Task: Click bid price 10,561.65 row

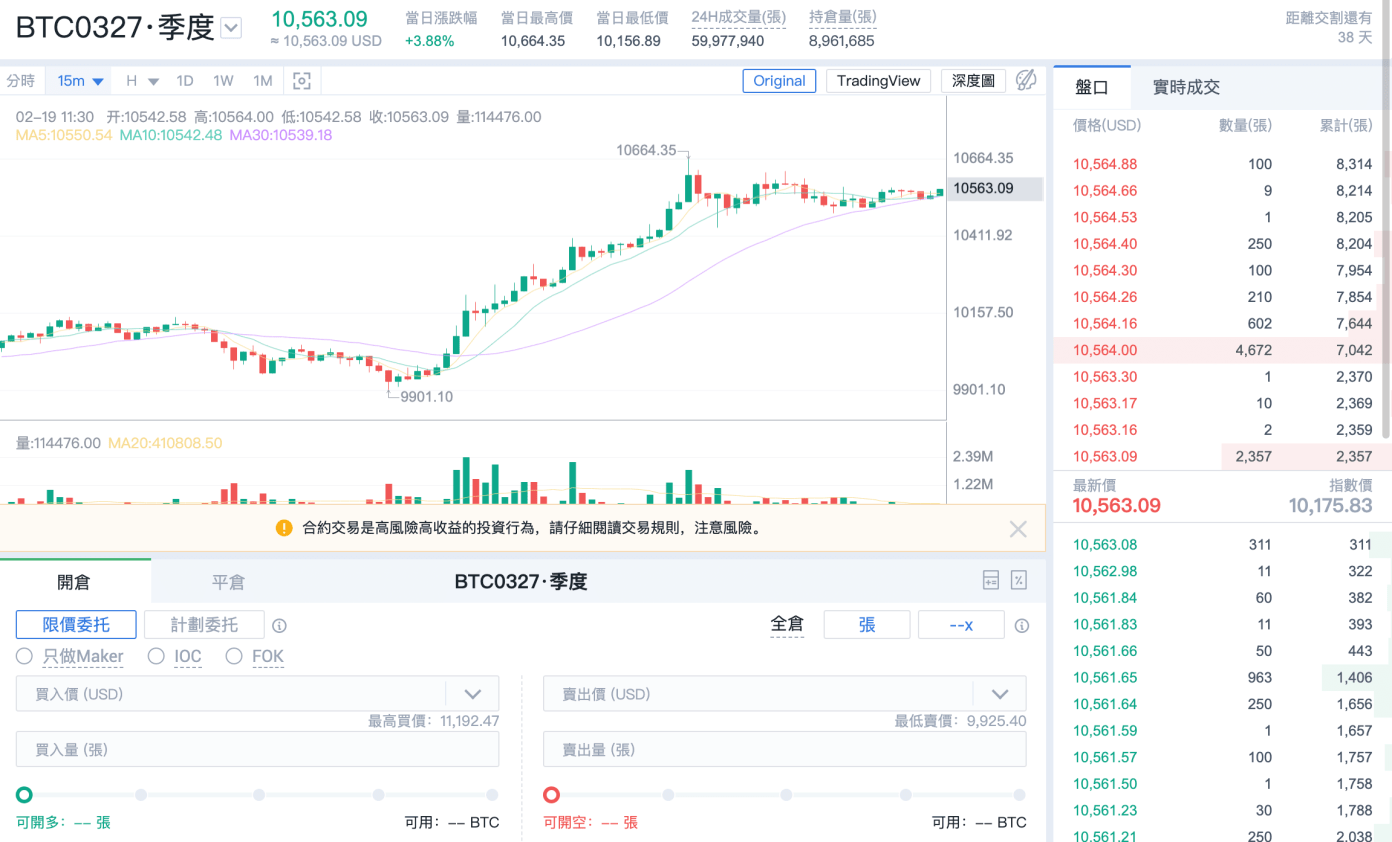Action: [1222, 678]
